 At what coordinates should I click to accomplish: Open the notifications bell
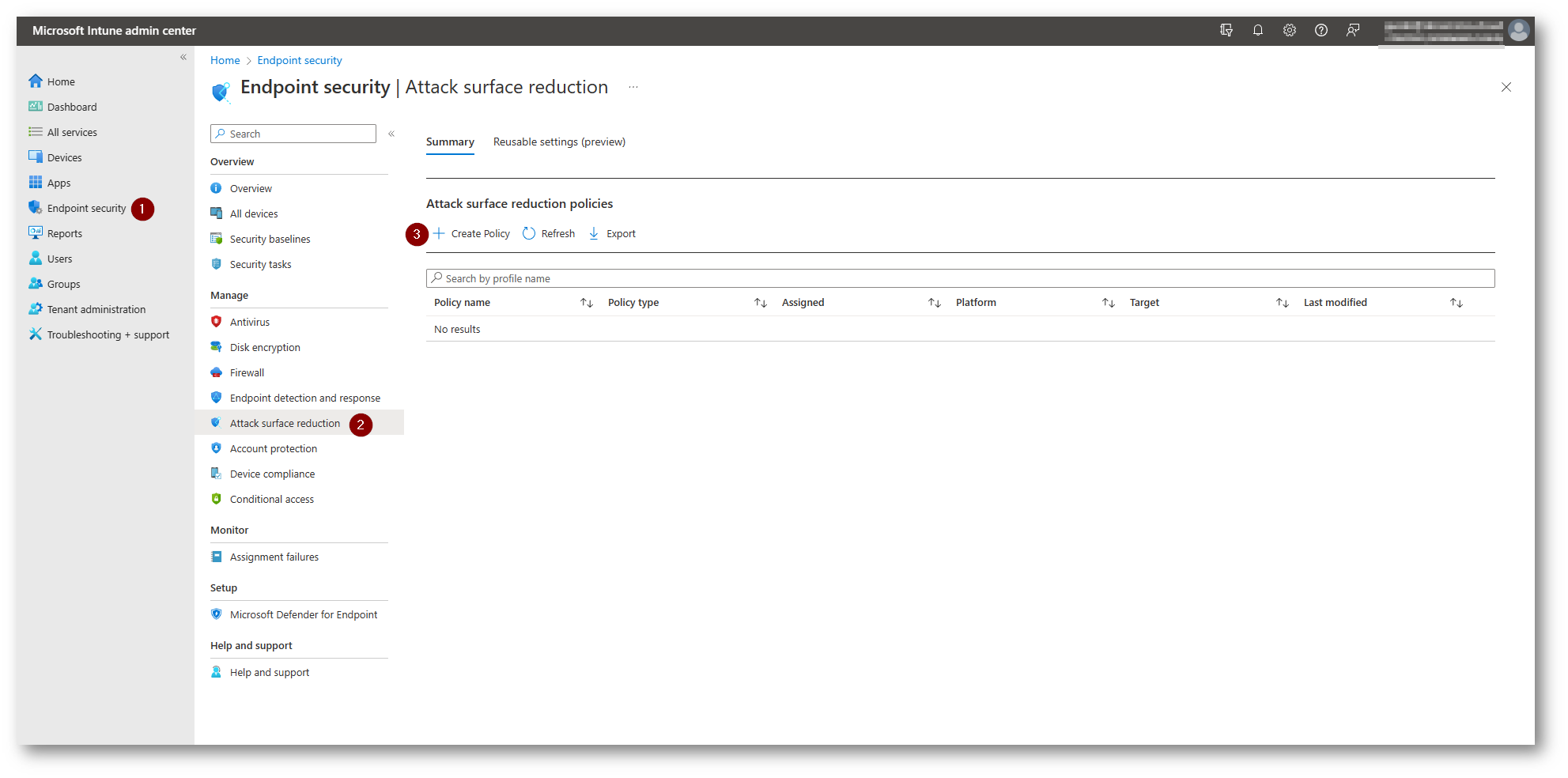point(1257,30)
